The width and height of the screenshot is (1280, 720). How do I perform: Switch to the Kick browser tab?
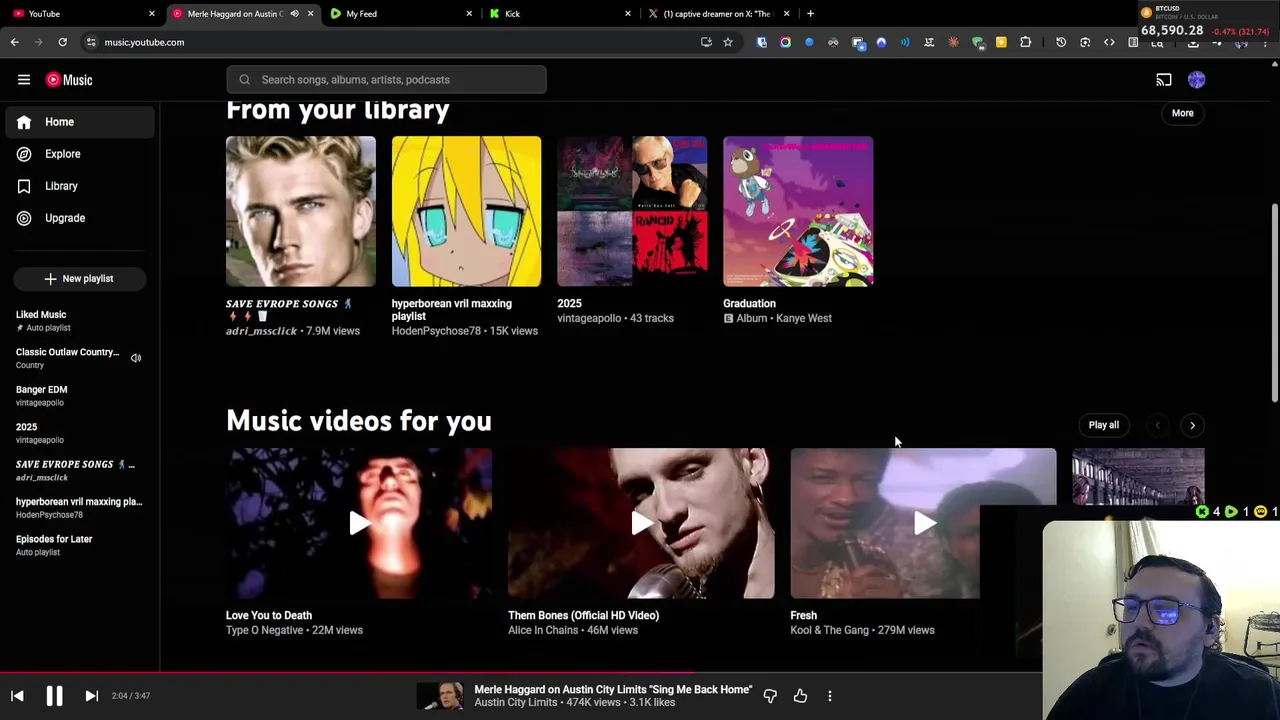click(x=560, y=14)
